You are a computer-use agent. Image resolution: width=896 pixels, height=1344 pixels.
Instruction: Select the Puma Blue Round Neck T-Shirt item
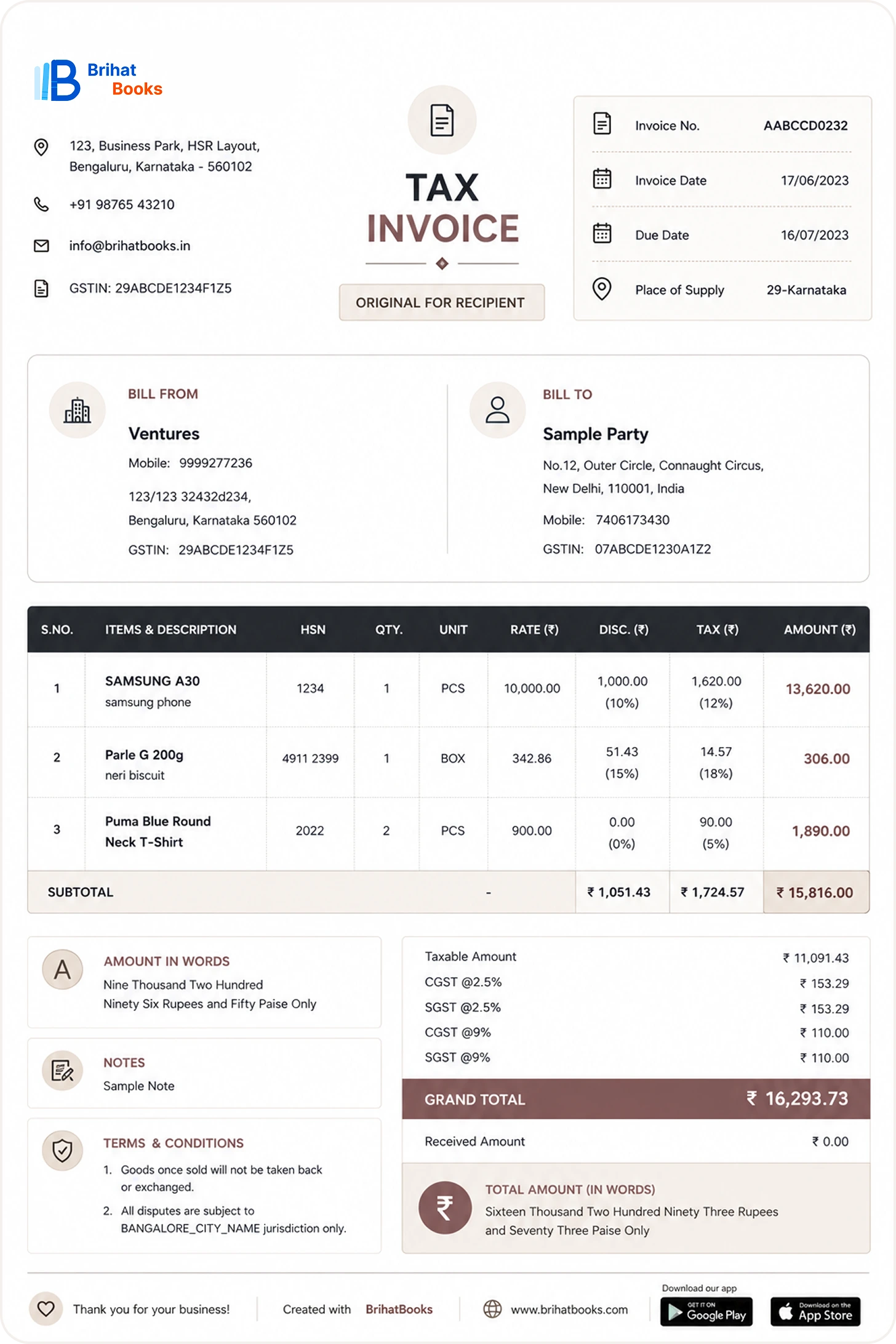pos(158,831)
